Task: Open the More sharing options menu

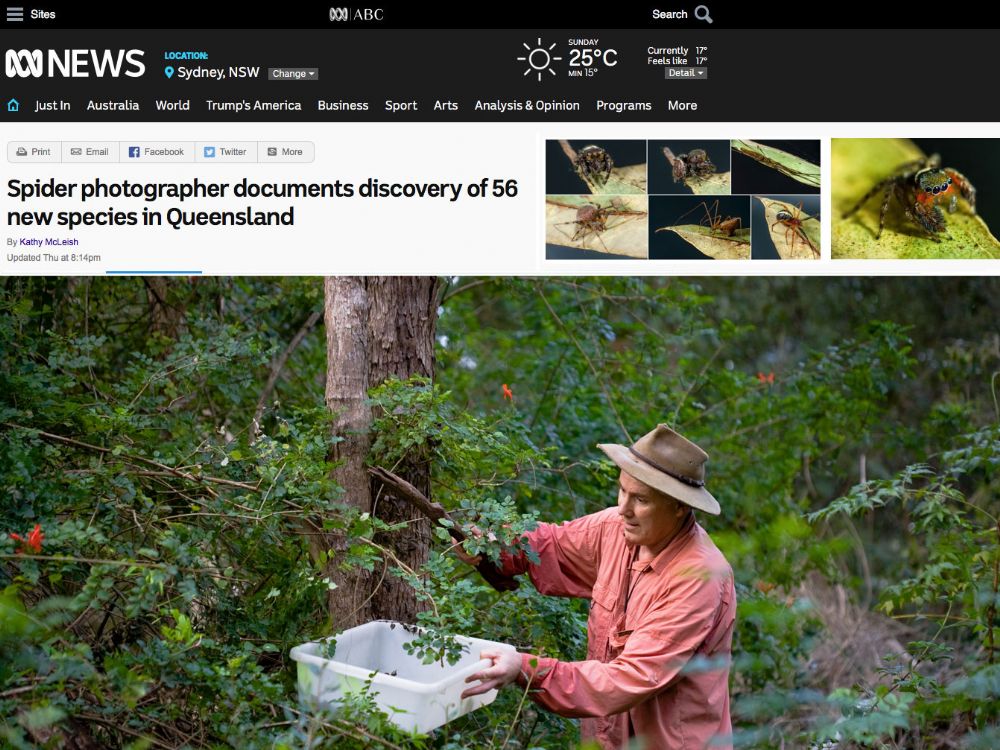Action: [286, 152]
